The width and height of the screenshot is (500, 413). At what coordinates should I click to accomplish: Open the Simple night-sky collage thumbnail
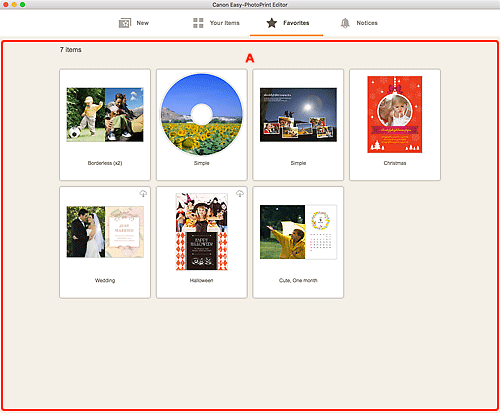tap(298, 115)
